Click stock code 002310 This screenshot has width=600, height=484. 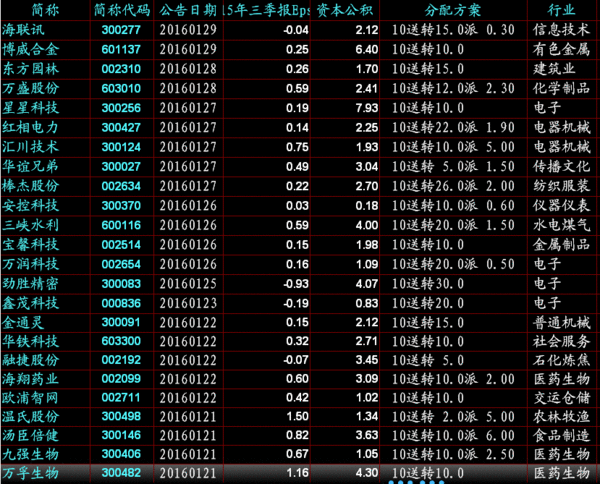click(121, 69)
